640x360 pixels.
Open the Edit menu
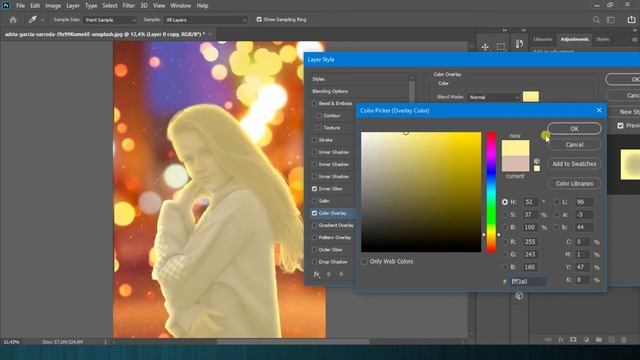click(x=35, y=6)
